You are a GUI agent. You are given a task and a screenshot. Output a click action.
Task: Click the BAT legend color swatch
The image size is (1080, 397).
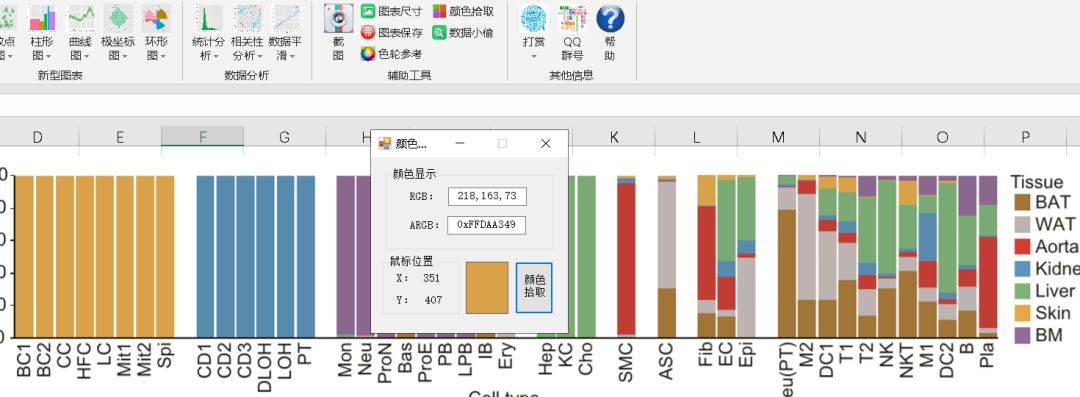[1021, 202]
